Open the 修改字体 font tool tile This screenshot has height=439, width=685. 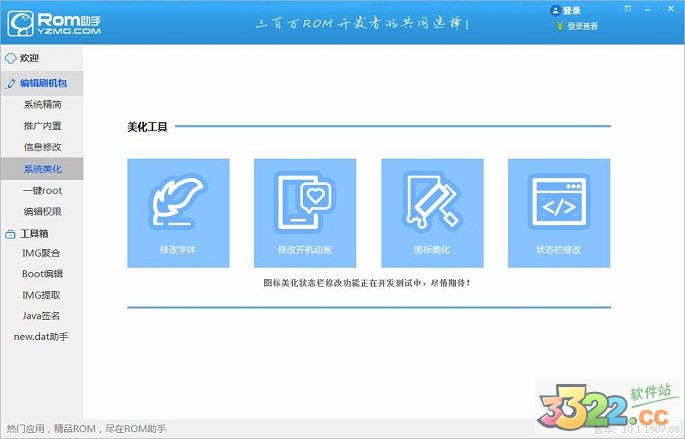[x=178, y=213]
